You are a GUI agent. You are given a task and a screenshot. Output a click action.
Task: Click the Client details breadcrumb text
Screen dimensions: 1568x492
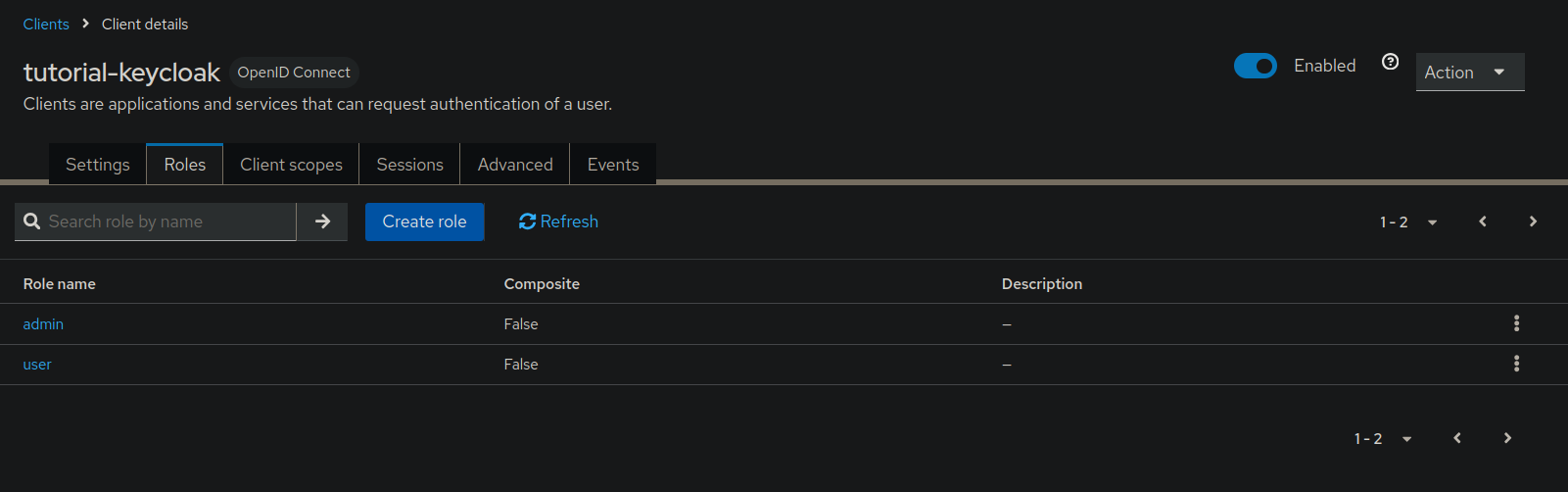click(145, 24)
